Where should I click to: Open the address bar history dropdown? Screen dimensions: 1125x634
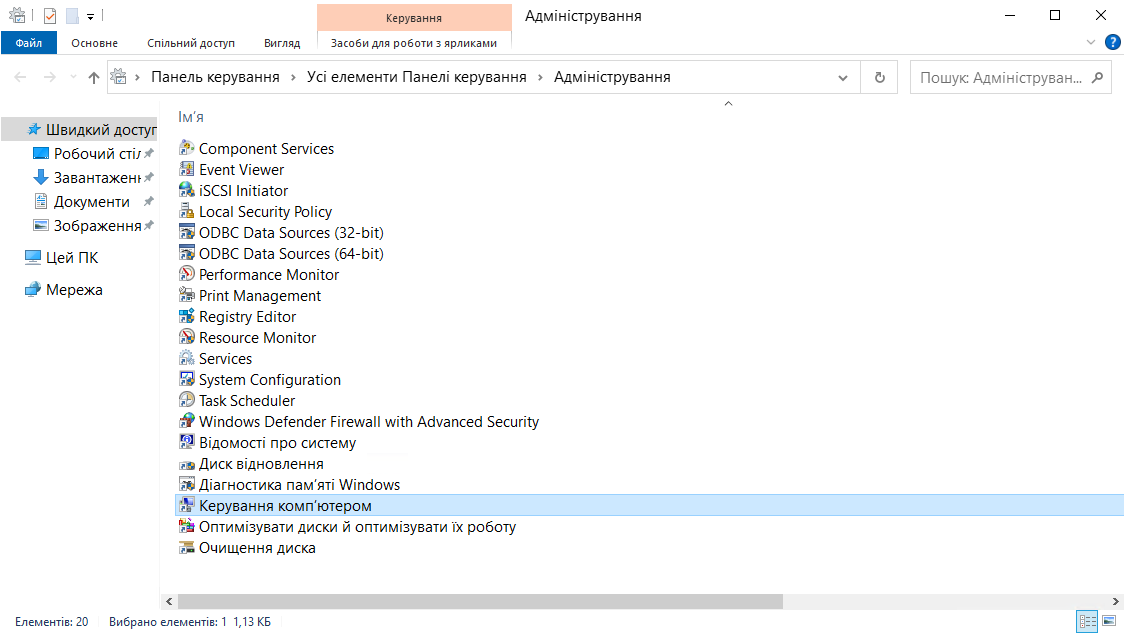click(x=844, y=77)
